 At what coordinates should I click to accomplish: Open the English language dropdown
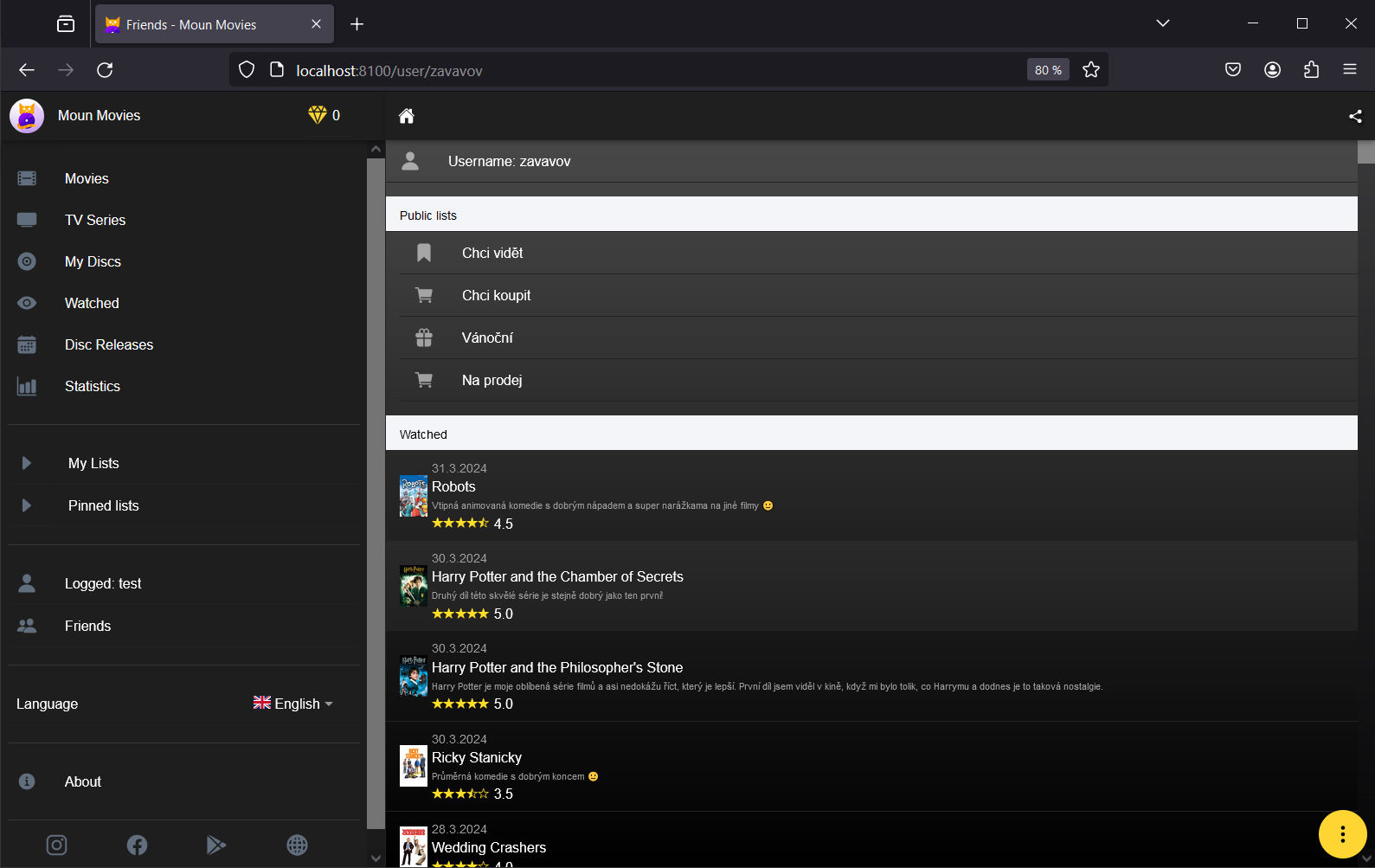(293, 704)
